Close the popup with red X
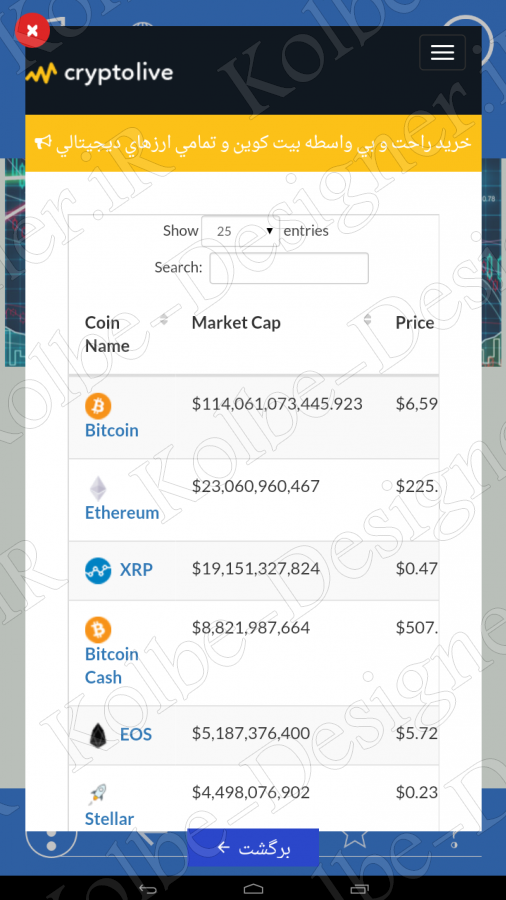 pos(32,30)
